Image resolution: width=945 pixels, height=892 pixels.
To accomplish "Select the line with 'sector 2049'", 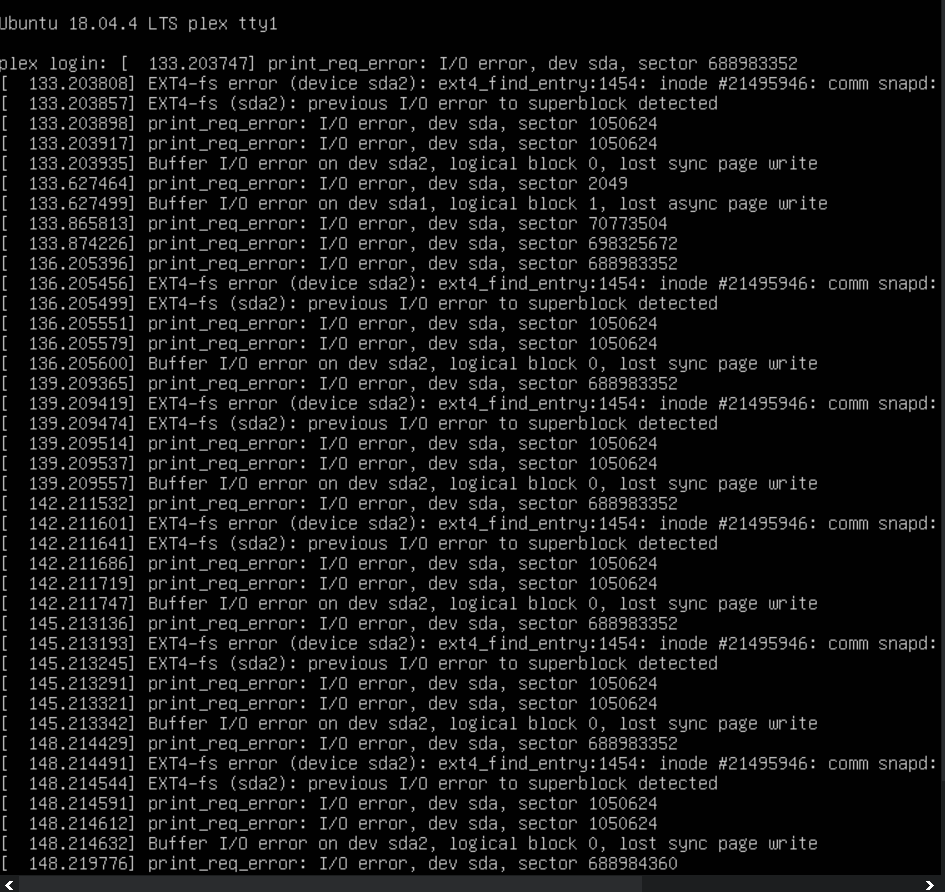I will pos(314,184).
